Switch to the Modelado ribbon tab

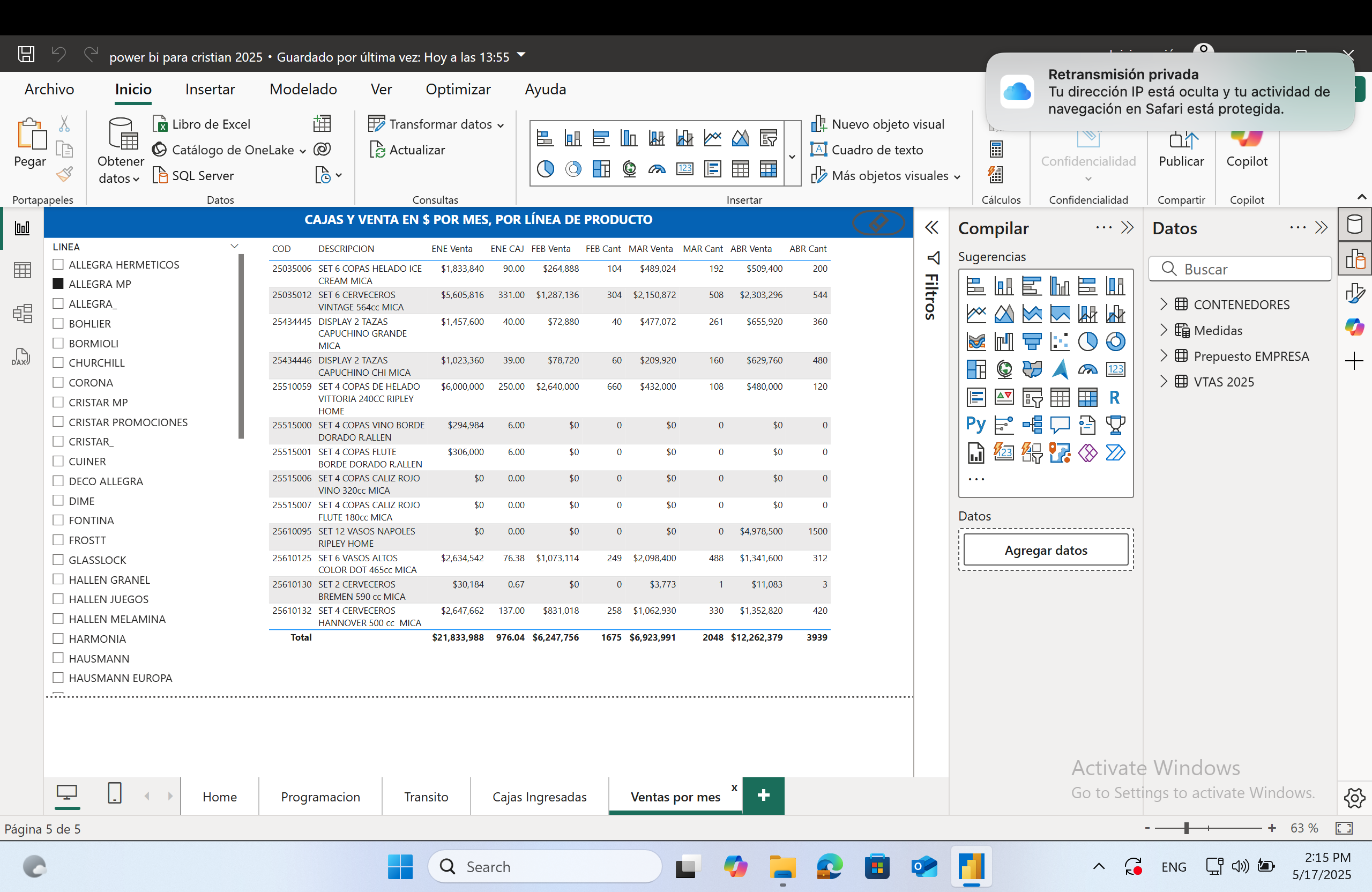pyautogui.click(x=303, y=90)
